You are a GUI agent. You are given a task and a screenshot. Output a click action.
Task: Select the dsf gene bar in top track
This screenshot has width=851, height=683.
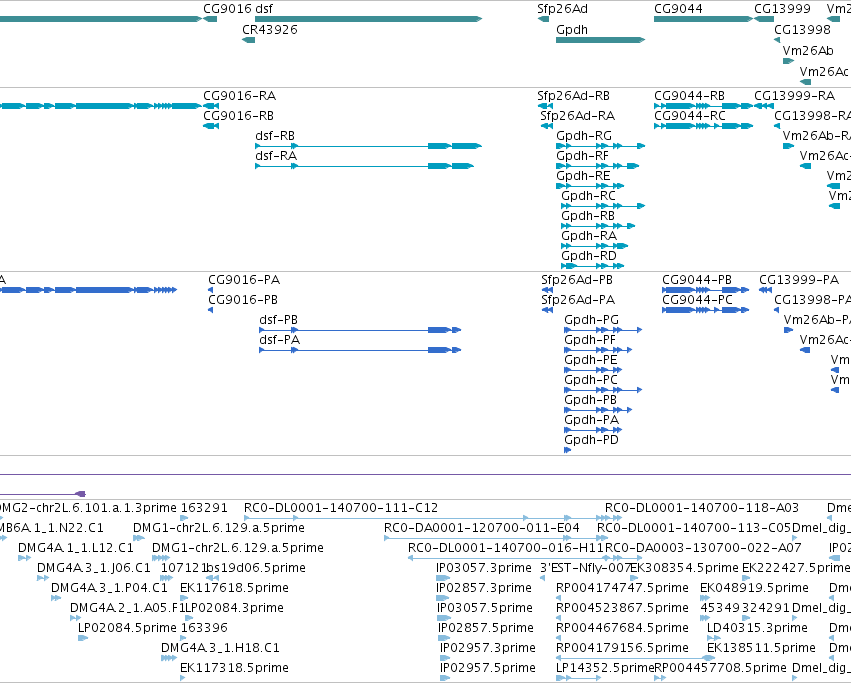(x=369, y=19)
